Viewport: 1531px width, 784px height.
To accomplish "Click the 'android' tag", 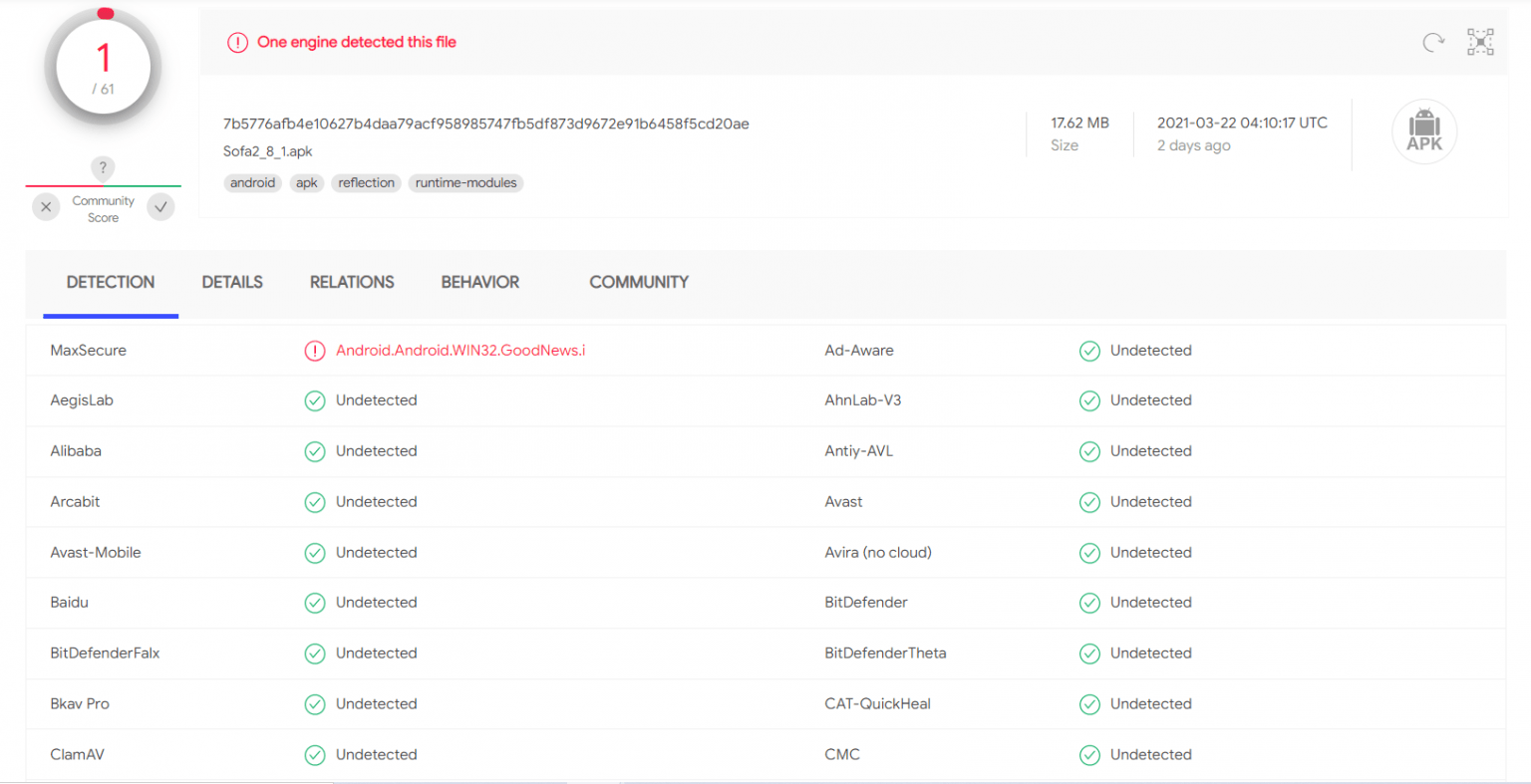I will pos(252,183).
